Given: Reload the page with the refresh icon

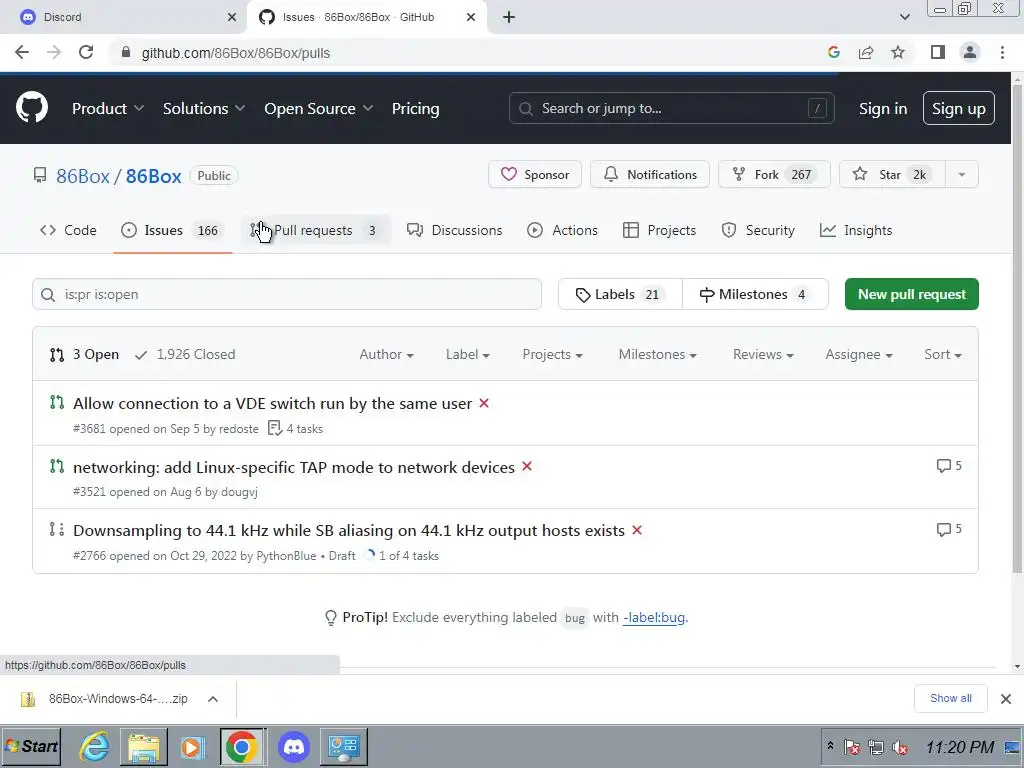Looking at the screenshot, I should [86, 52].
